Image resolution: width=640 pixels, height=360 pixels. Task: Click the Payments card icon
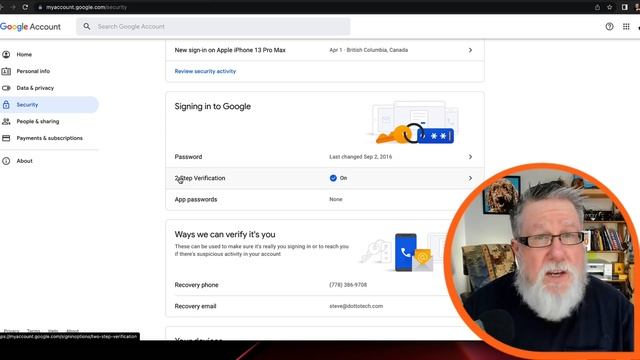pos(6,138)
